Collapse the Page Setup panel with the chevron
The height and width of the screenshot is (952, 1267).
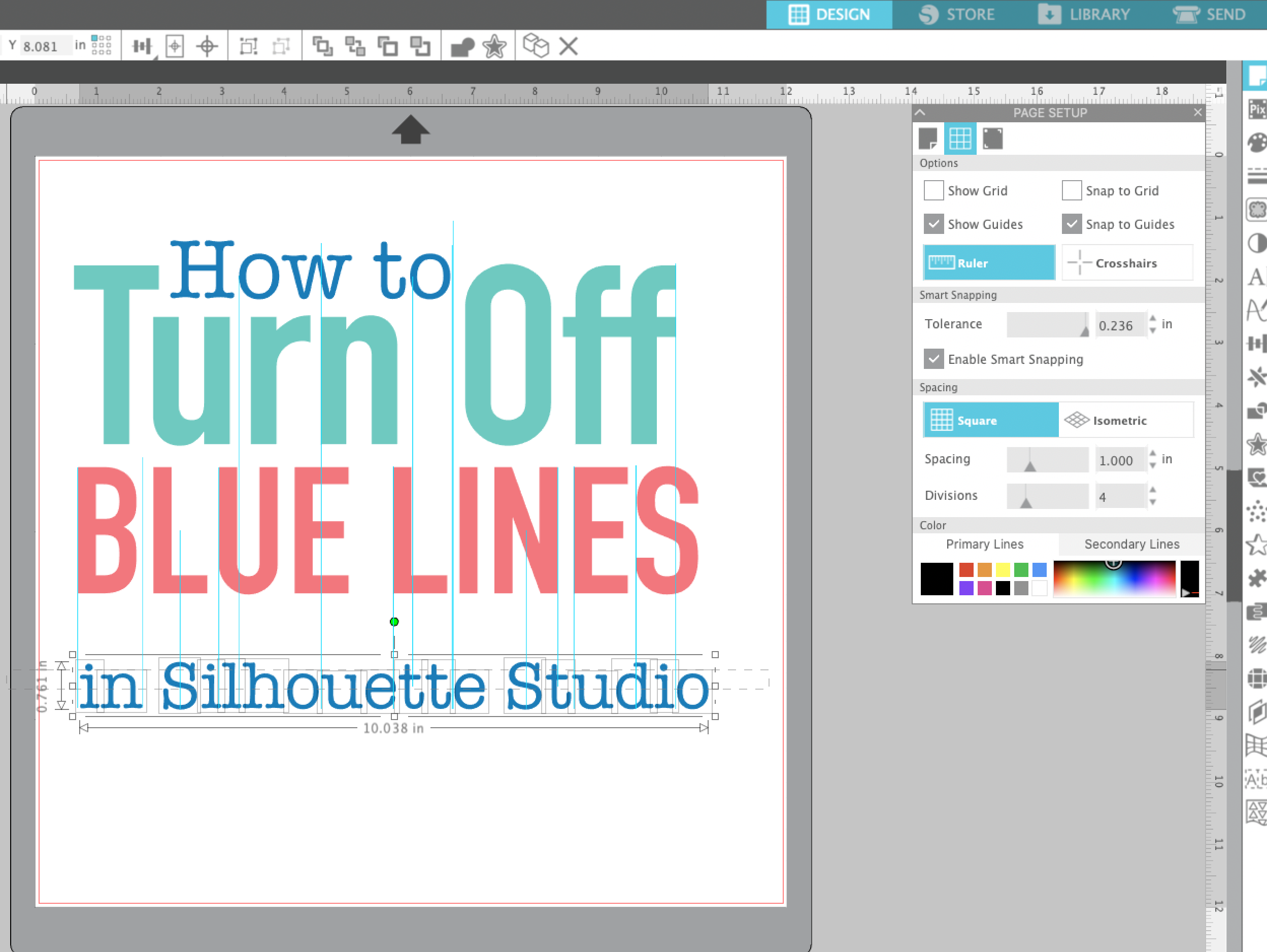tap(920, 112)
